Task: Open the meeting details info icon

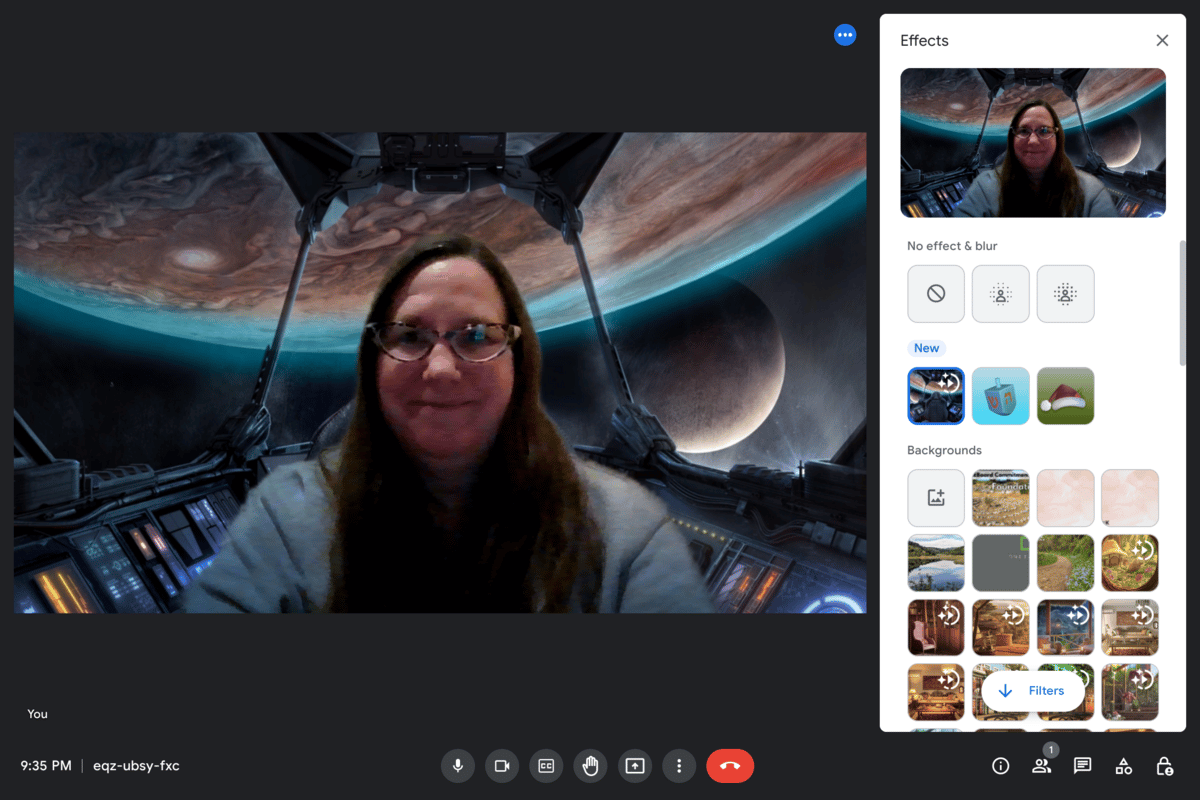Action: (1000, 766)
